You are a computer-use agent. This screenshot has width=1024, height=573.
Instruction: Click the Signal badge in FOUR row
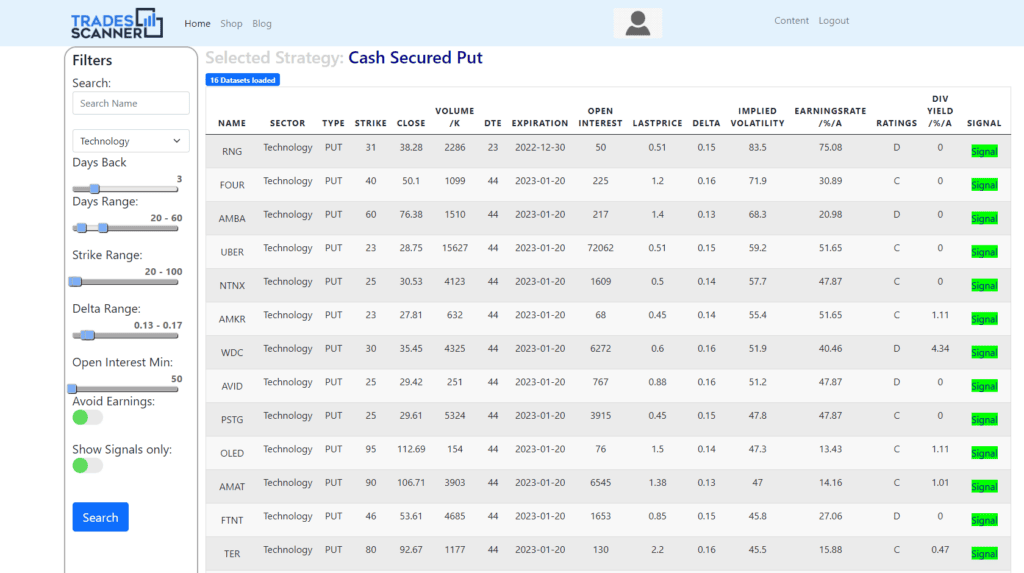tap(984, 185)
